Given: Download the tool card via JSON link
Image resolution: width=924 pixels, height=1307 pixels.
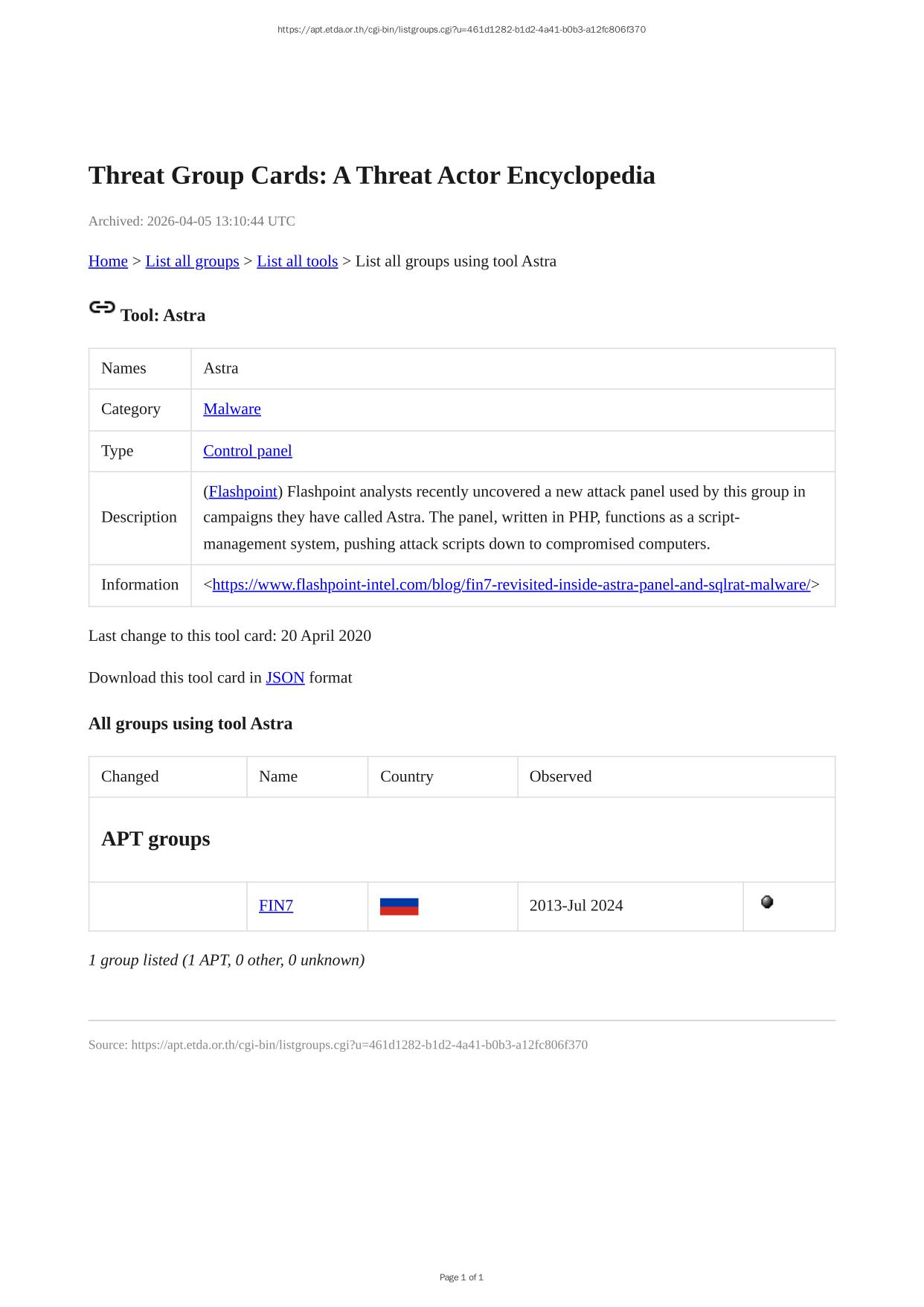Looking at the screenshot, I should click(x=285, y=678).
